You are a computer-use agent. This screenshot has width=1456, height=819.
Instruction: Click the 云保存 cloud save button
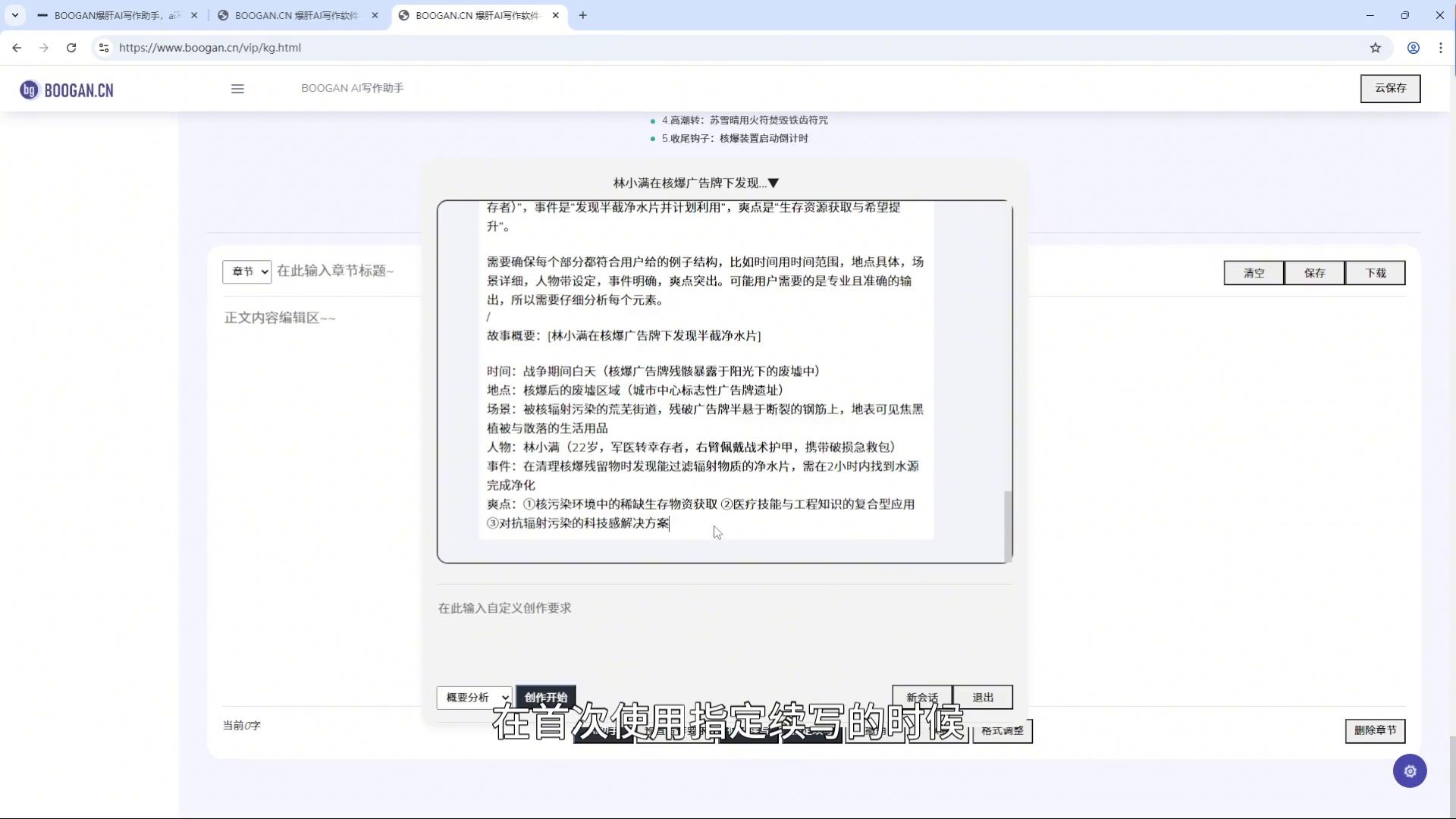[x=1390, y=88]
